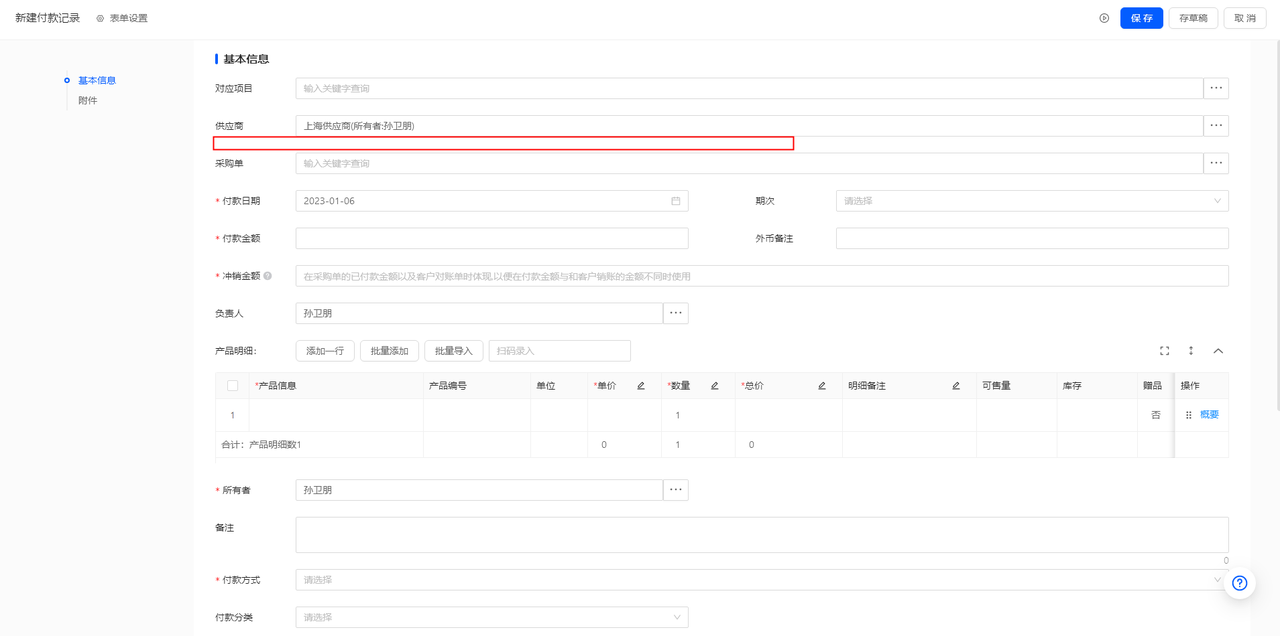Open the 期次 dropdown

(1032, 201)
